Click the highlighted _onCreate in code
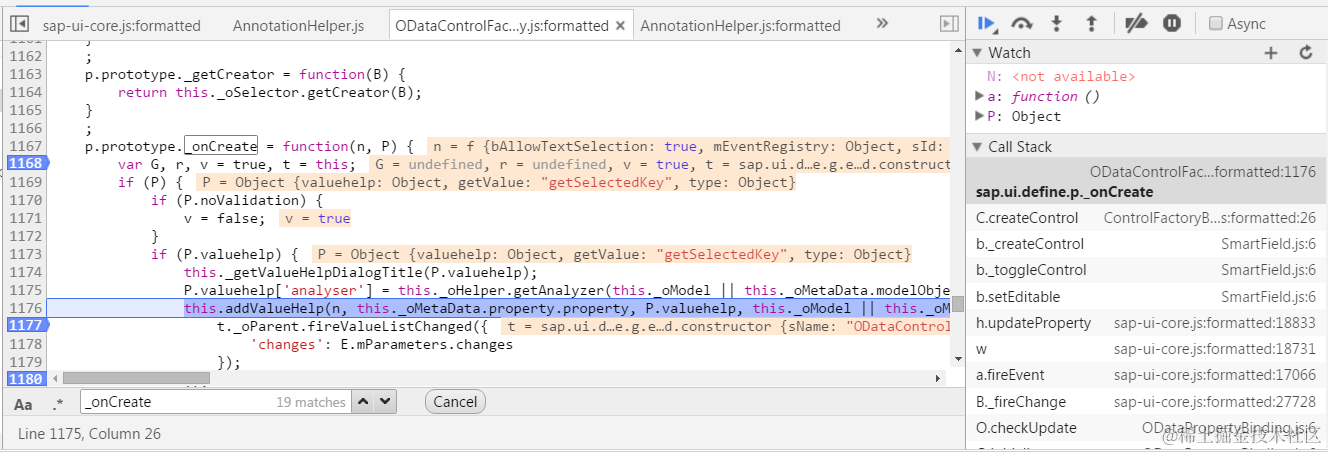Viewport: 1328px width, 452px height. [x=221, y=146]
